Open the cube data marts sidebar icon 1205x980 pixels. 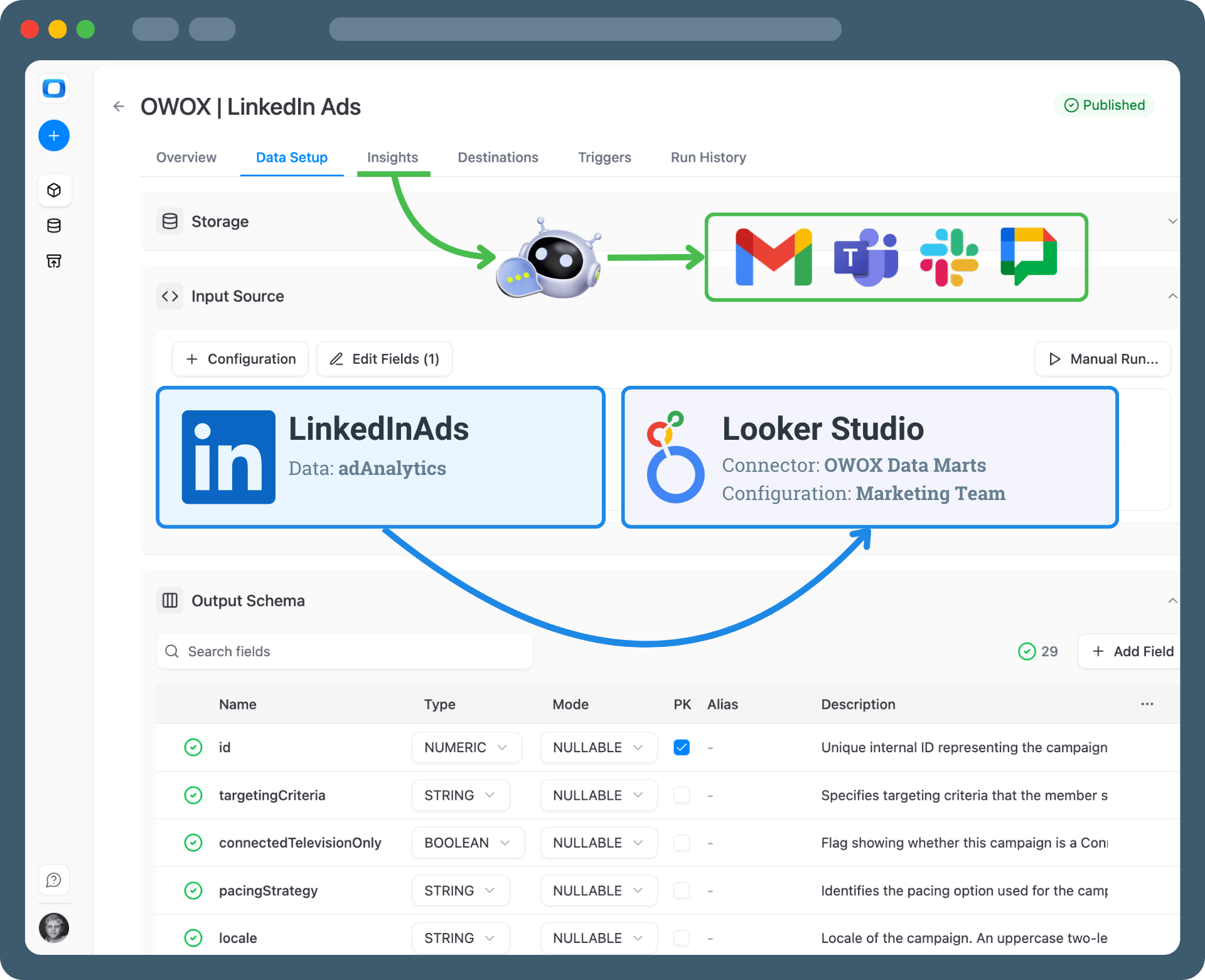coord(54,190)
